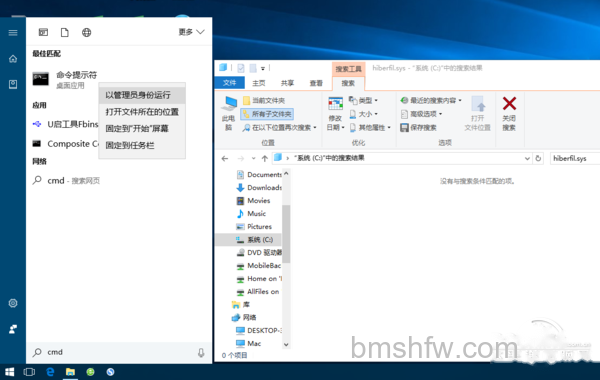
Task: Open the Notebook icon in search sidebar
Action: [13, 84]
